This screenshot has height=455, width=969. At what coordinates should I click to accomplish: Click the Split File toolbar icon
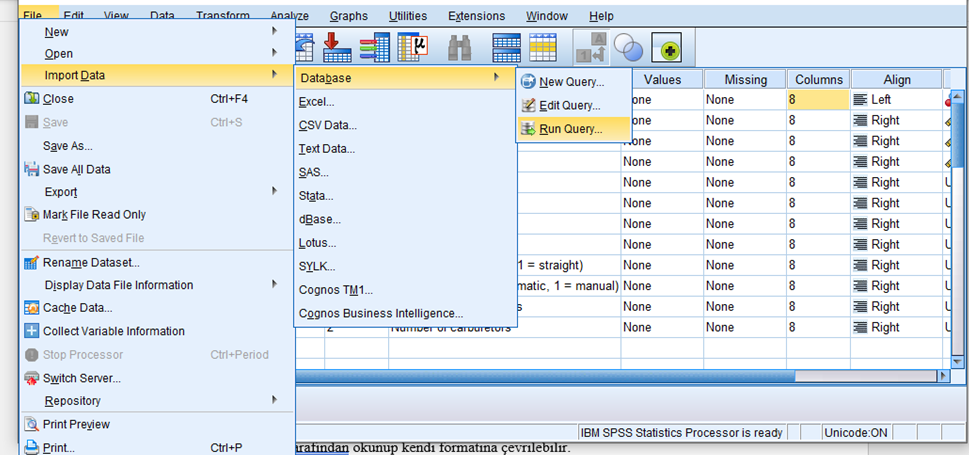click(506, 47)
